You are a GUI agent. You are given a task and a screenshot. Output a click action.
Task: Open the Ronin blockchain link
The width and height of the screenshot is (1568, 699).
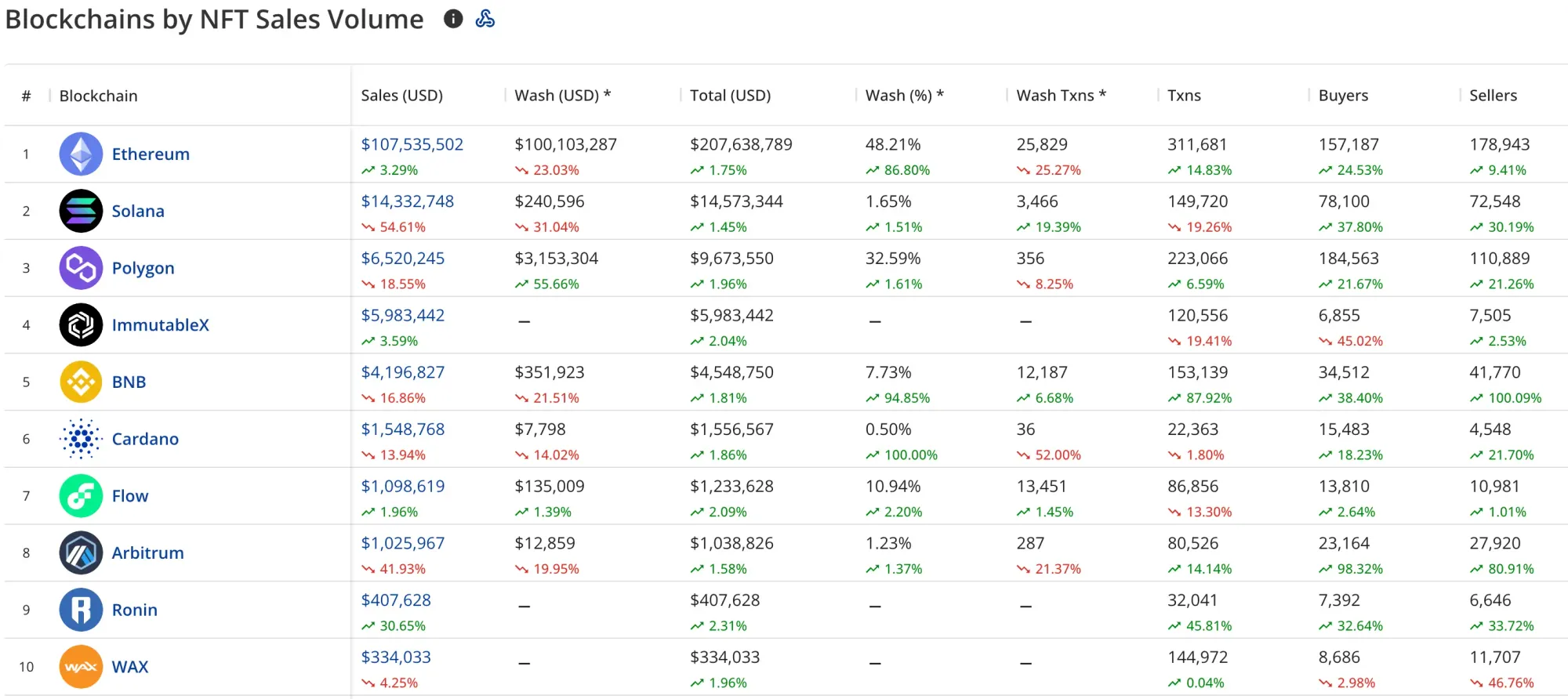tap(134, 610)
